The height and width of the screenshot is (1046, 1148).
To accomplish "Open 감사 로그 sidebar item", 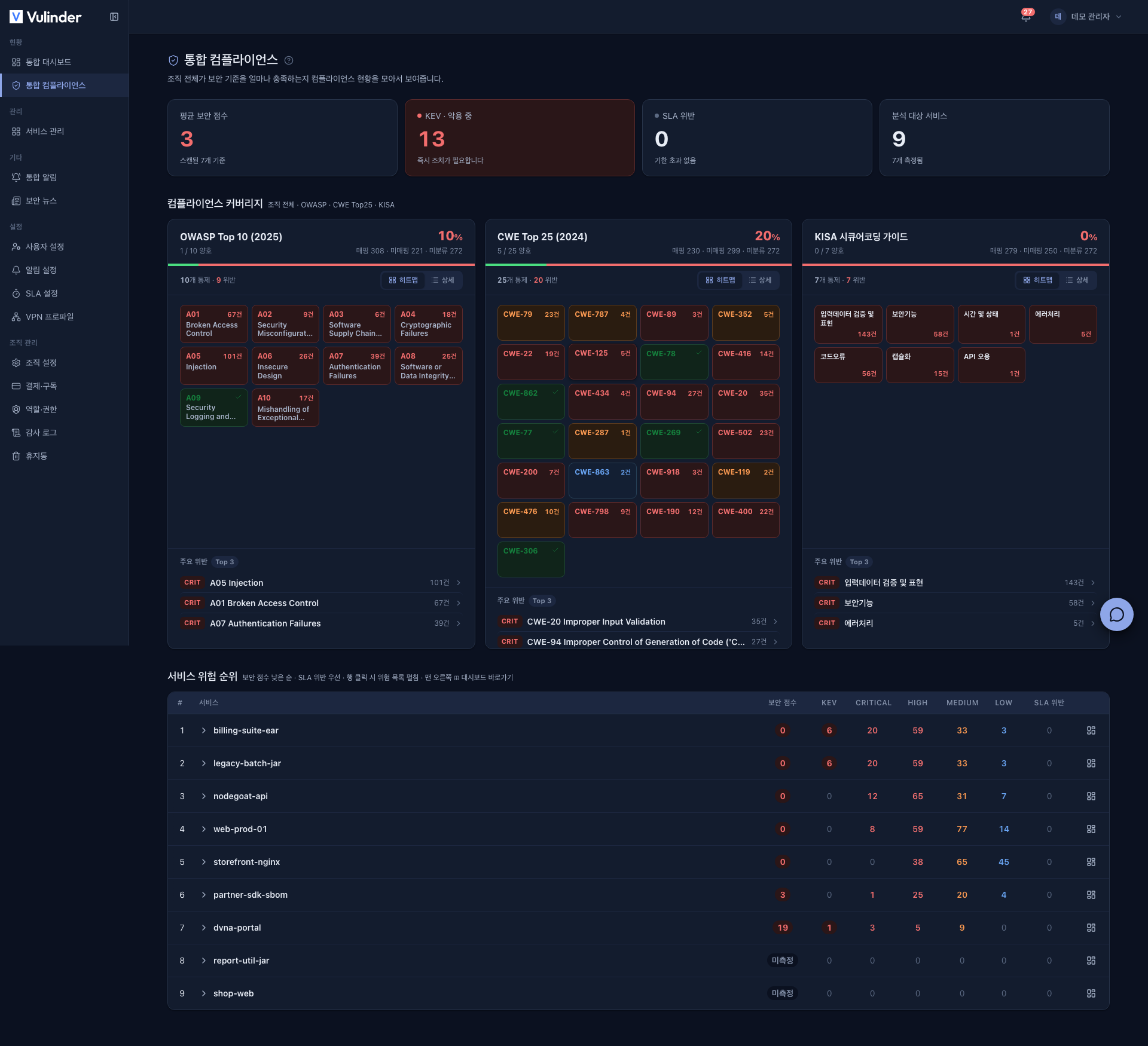I will [x=64, y=433].
